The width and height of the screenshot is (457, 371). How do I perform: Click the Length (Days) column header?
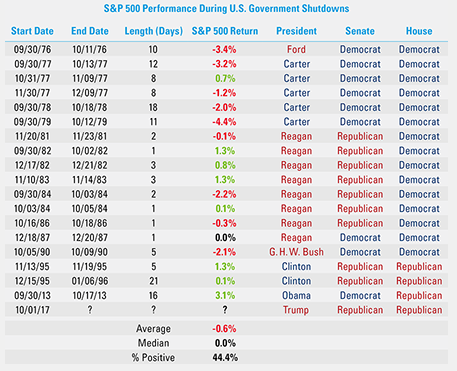[x=154, y=31]
